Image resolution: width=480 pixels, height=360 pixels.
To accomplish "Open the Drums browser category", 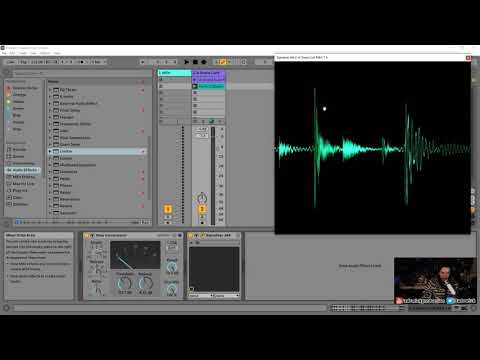I will coord(18,156).
